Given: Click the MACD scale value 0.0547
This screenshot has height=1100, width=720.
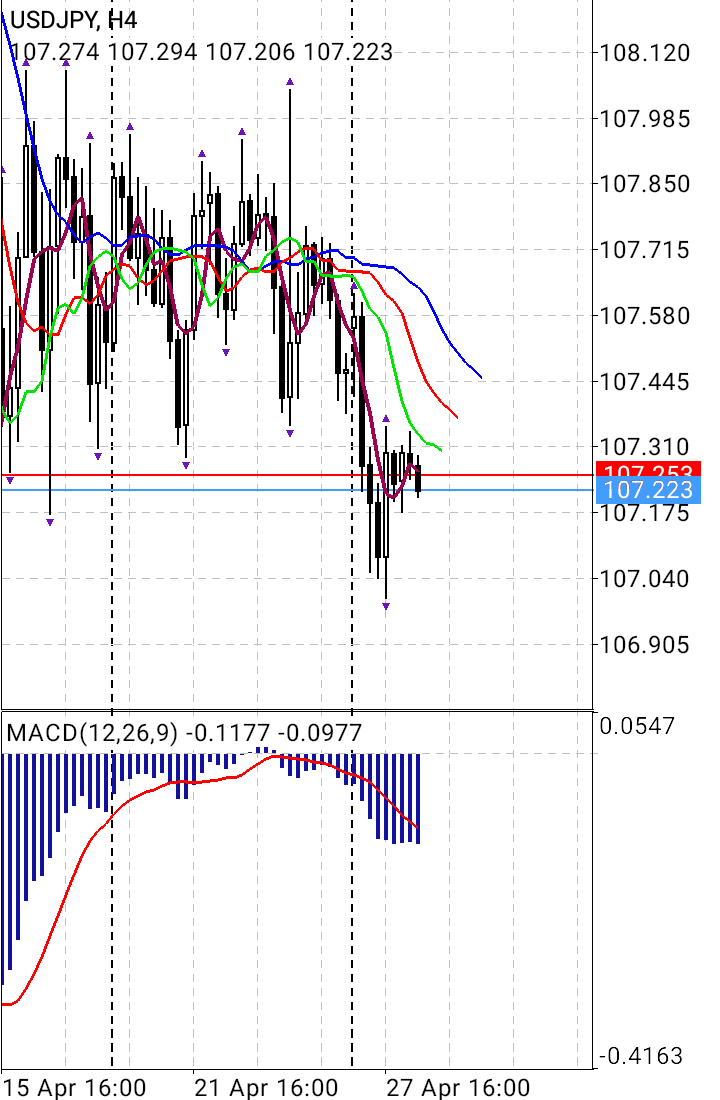Looking at the screenshot, I should click(x=637, y=726).
